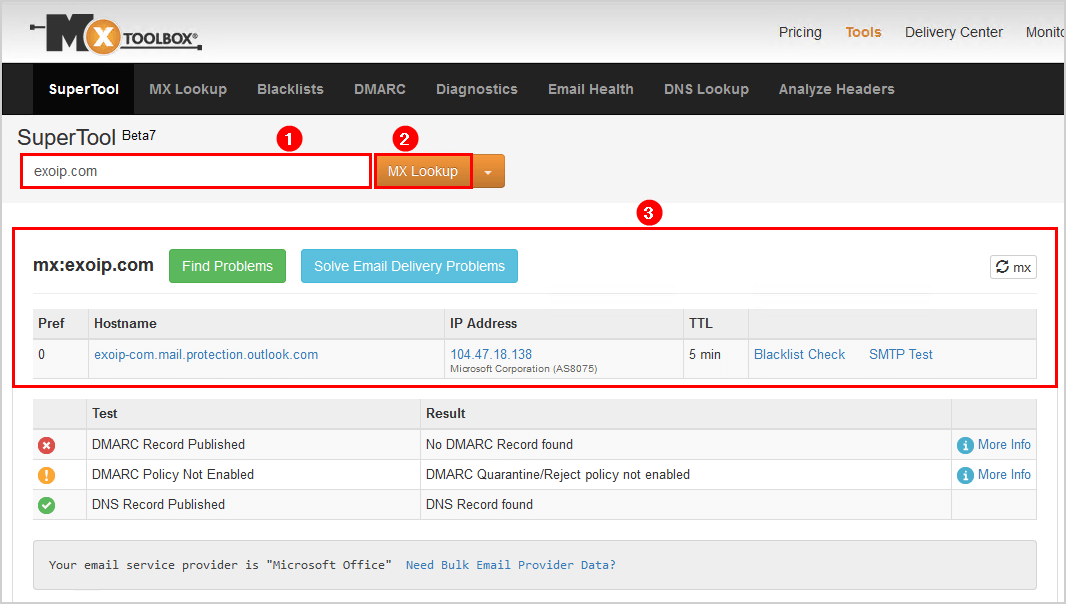Focus the domain input containing exoip.com

point(196,171)
